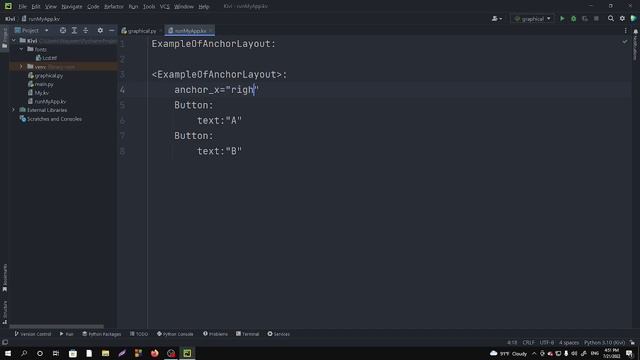Open Run tool window at bottom

pyautogui.click(x=66, y=334)
